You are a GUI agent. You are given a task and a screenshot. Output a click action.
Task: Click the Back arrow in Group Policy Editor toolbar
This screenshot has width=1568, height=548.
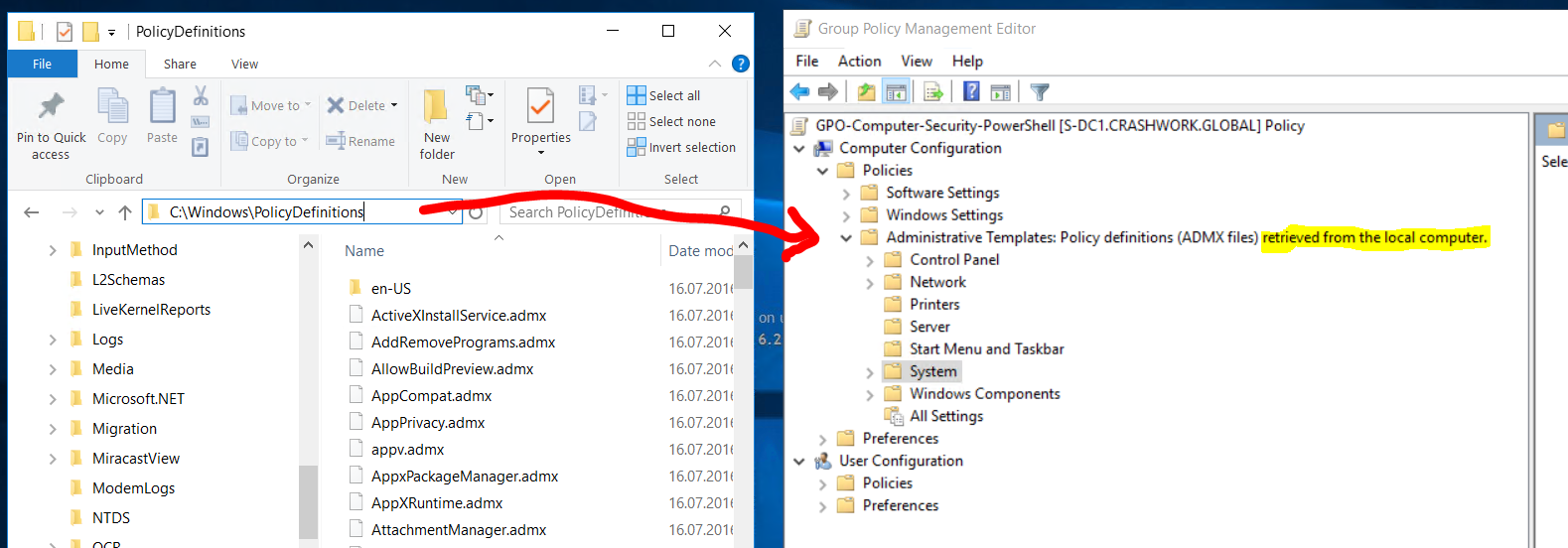coord(799,92)
